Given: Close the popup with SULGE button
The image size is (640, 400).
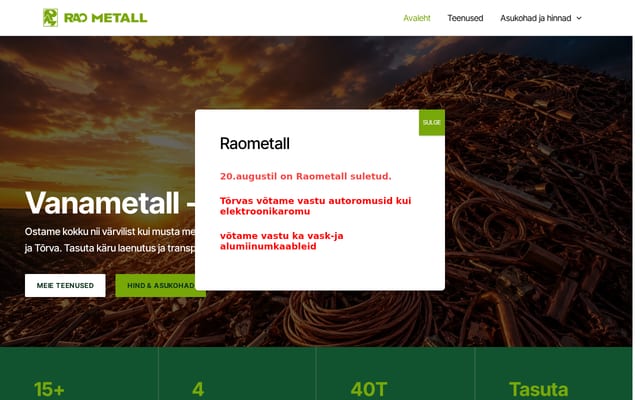Looking at the screenshot, I should coord(432,122).
